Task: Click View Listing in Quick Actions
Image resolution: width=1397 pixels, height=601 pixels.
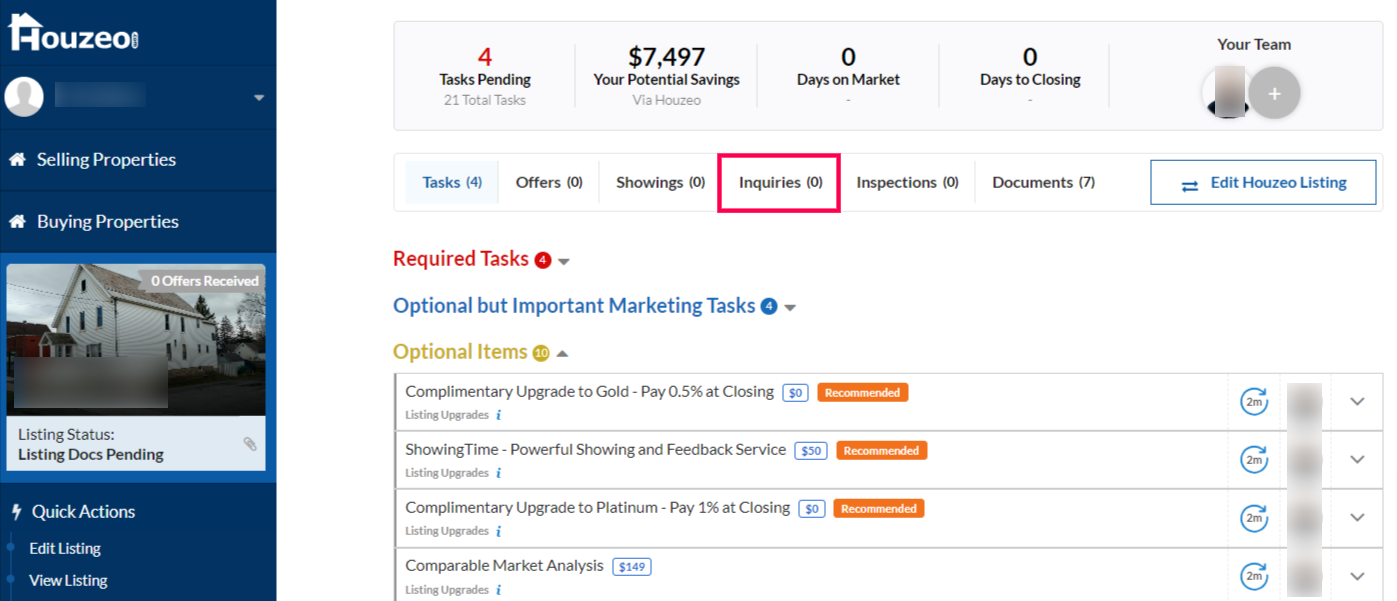Action: pyautogui.click(x=68, y=581)
